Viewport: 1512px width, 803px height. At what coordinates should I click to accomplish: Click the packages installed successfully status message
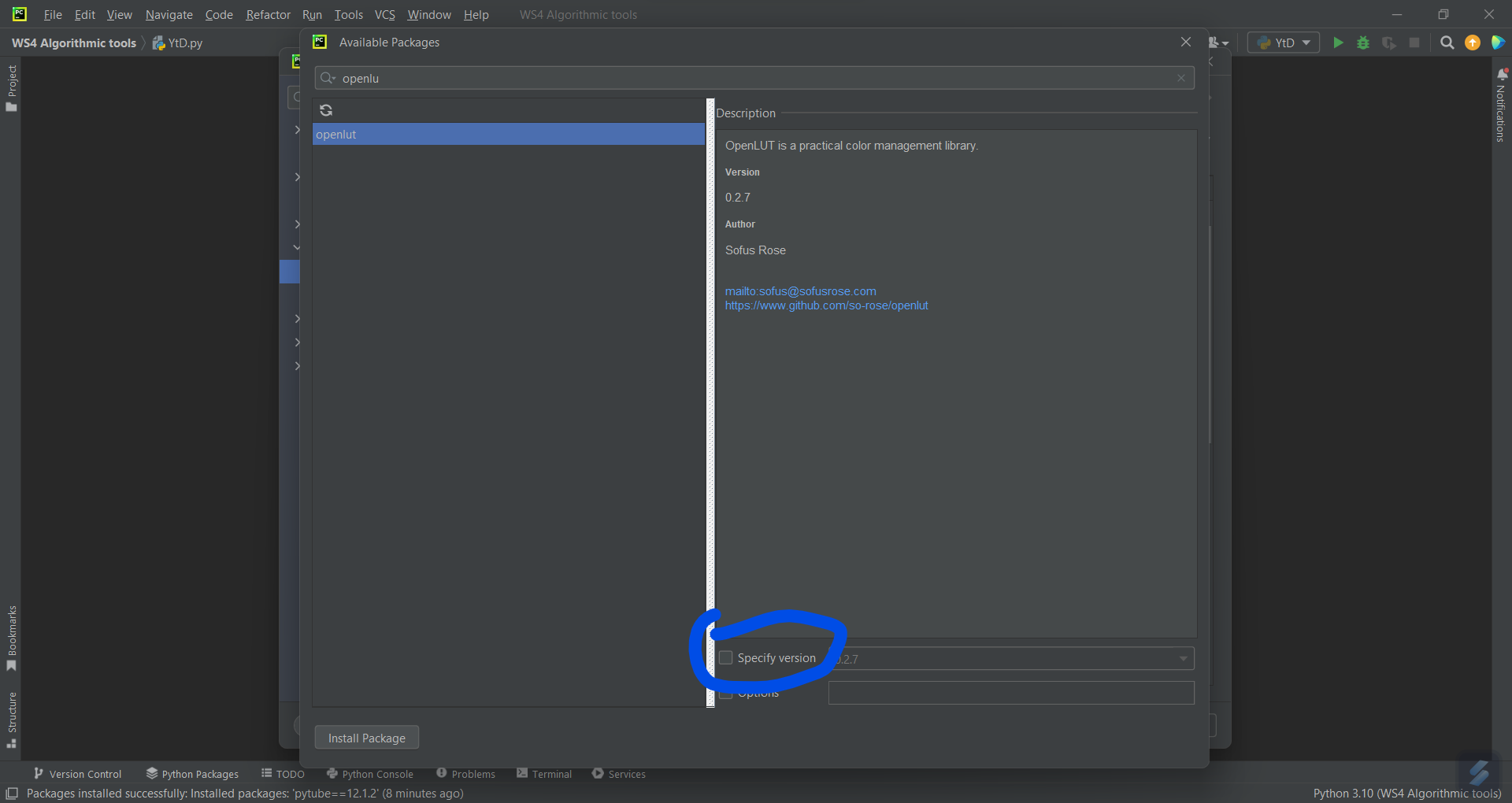pyautogui.click(x=245, y=794)
